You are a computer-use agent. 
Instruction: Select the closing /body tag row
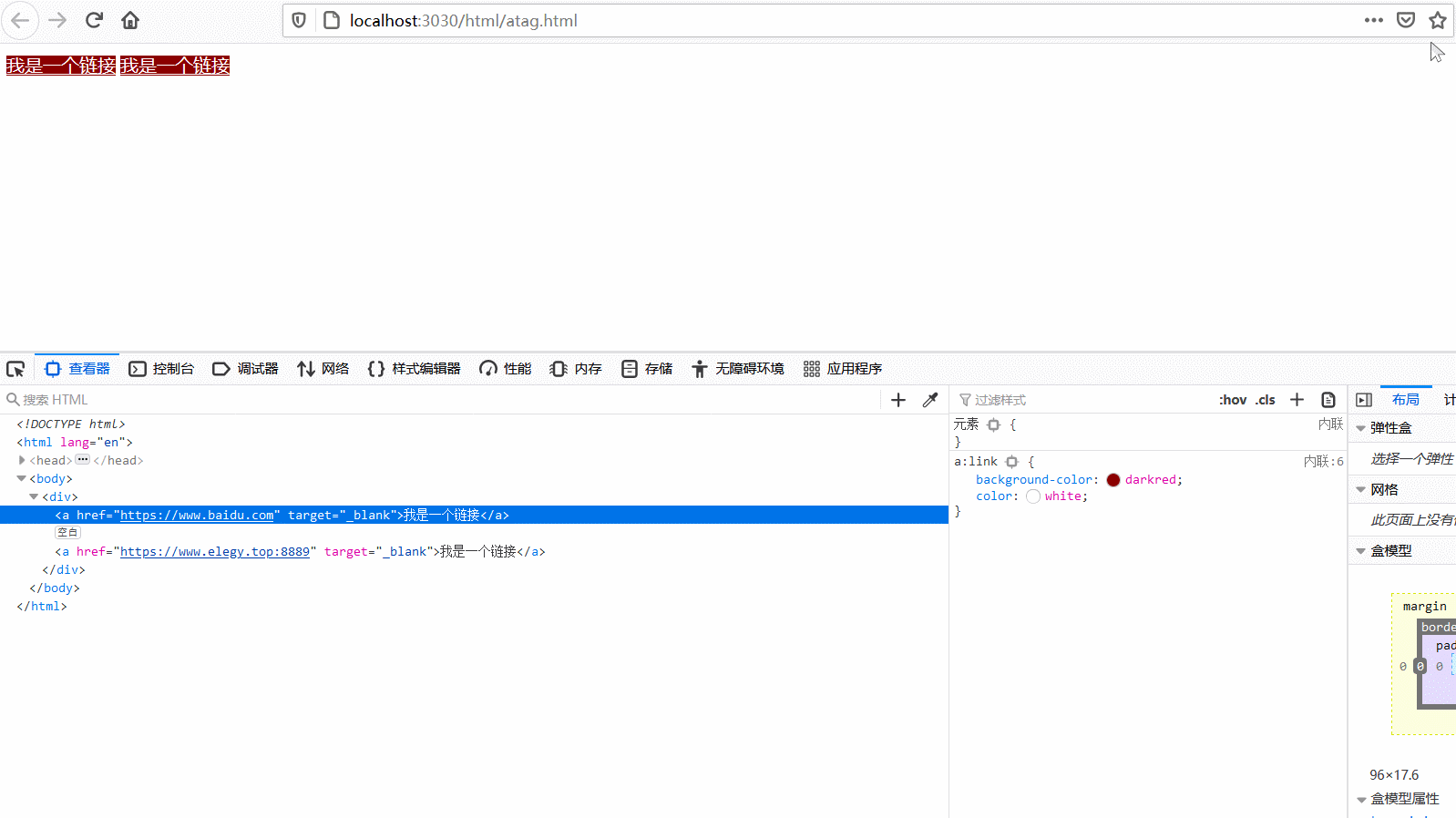[55, 588]
